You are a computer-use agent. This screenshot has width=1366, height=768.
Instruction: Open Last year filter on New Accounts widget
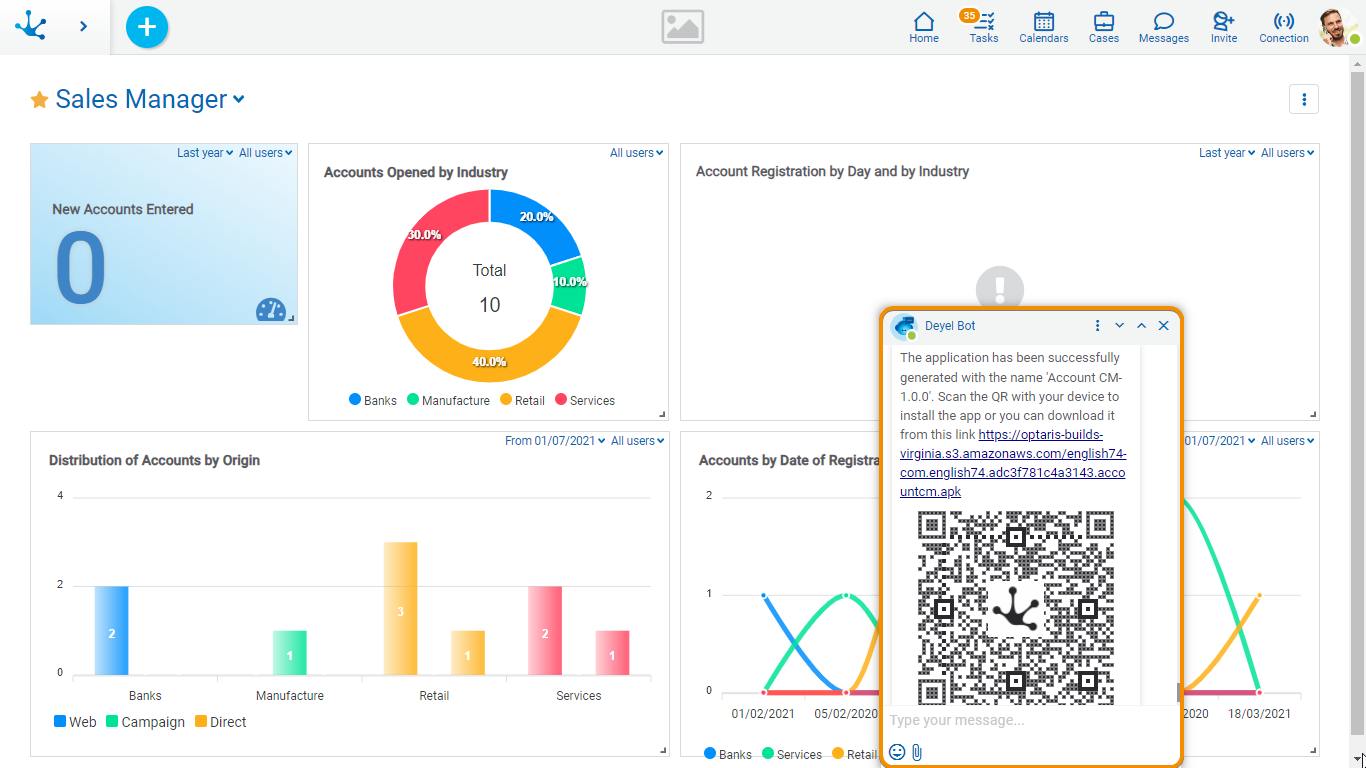204,153
